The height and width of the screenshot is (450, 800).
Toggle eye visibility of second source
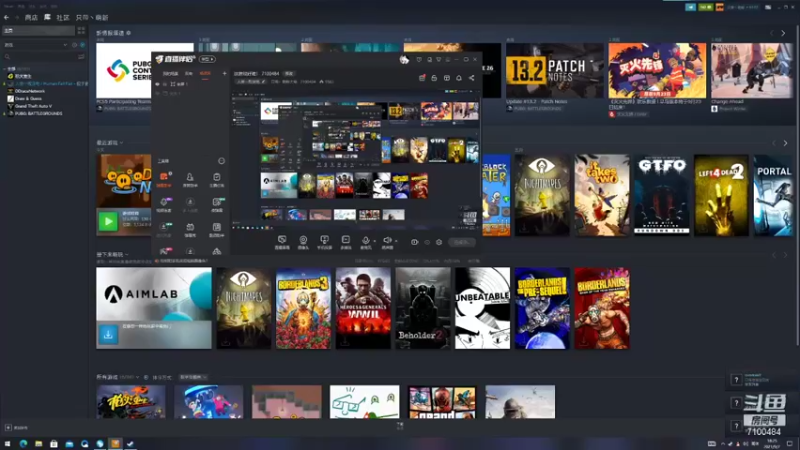[x=158, y=93]
